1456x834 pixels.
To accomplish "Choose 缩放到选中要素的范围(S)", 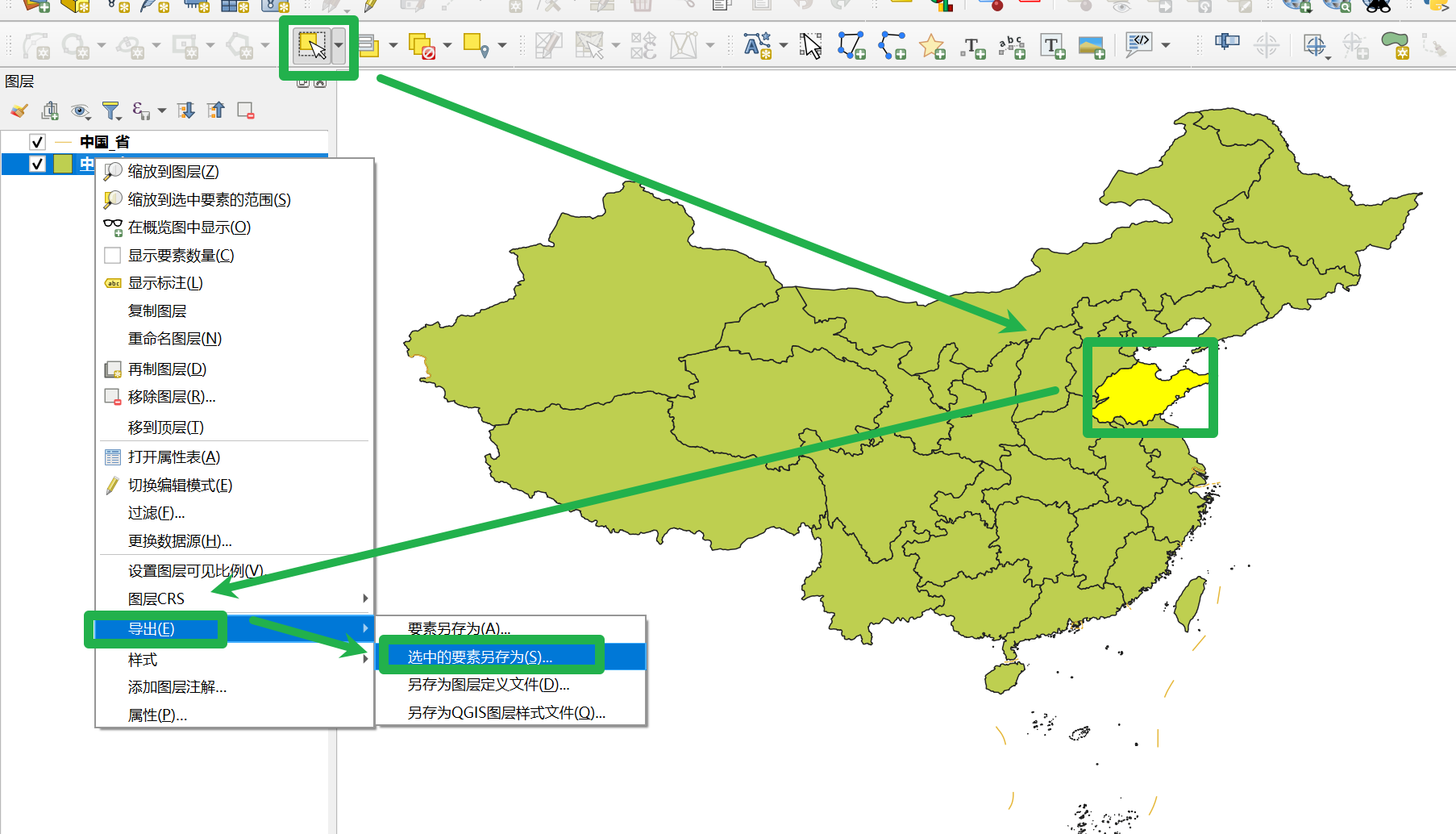I will click(235, 199).
